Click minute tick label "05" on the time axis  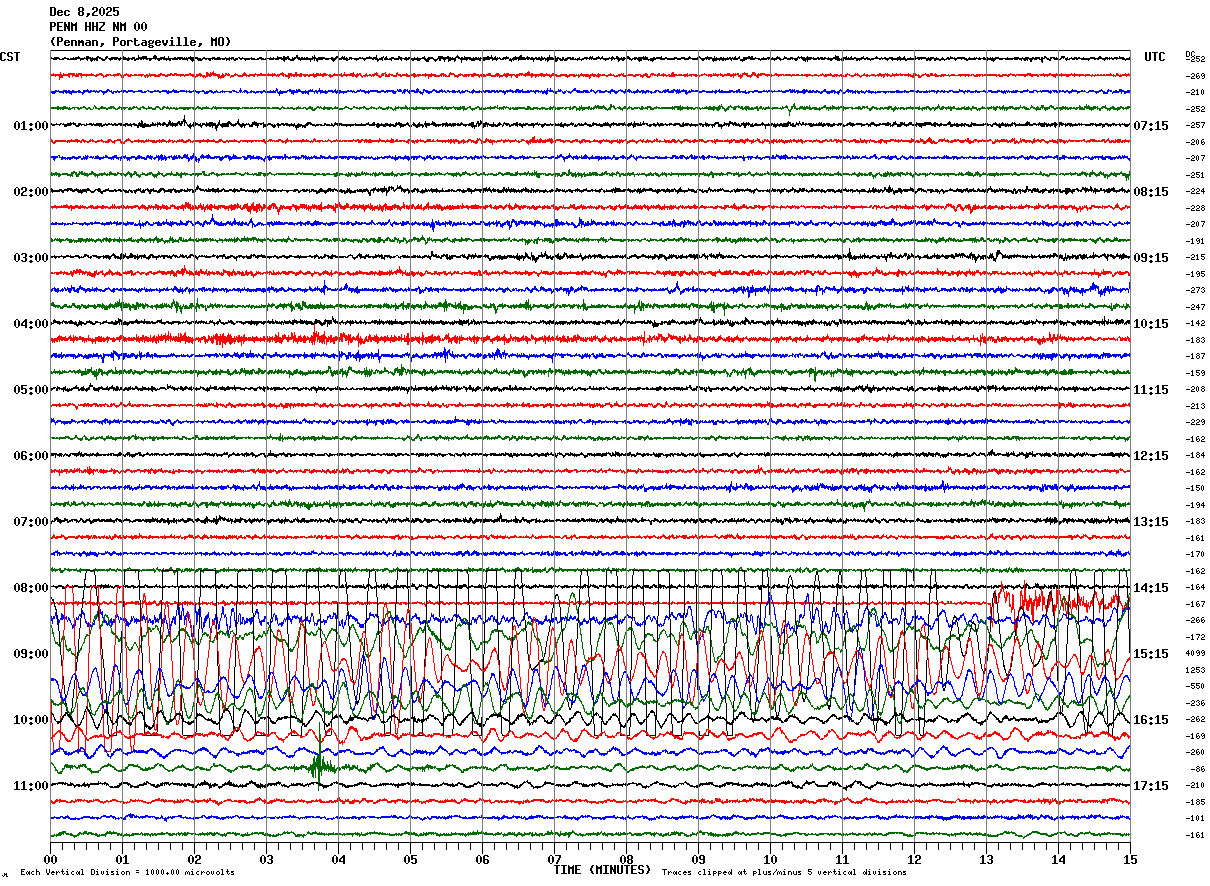(x=410, y=860)
